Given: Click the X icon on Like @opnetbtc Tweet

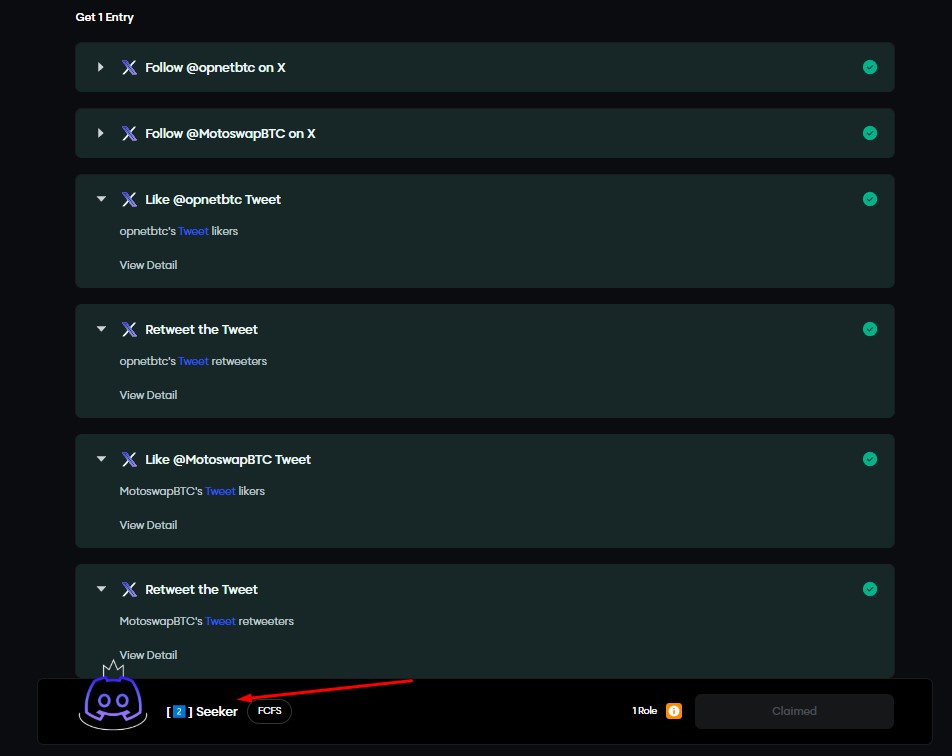Looking at the screenshot, I should tap(129, 199).
